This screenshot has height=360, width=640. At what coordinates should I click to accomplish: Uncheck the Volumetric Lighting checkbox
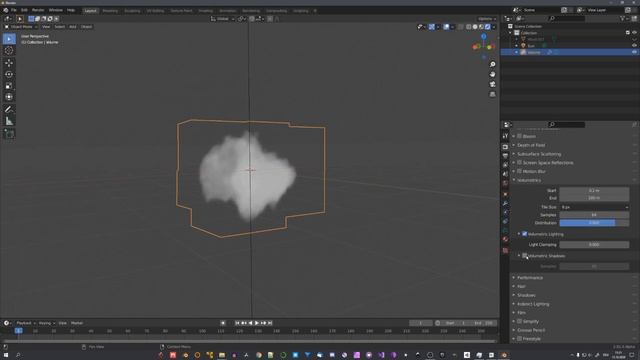524,234
